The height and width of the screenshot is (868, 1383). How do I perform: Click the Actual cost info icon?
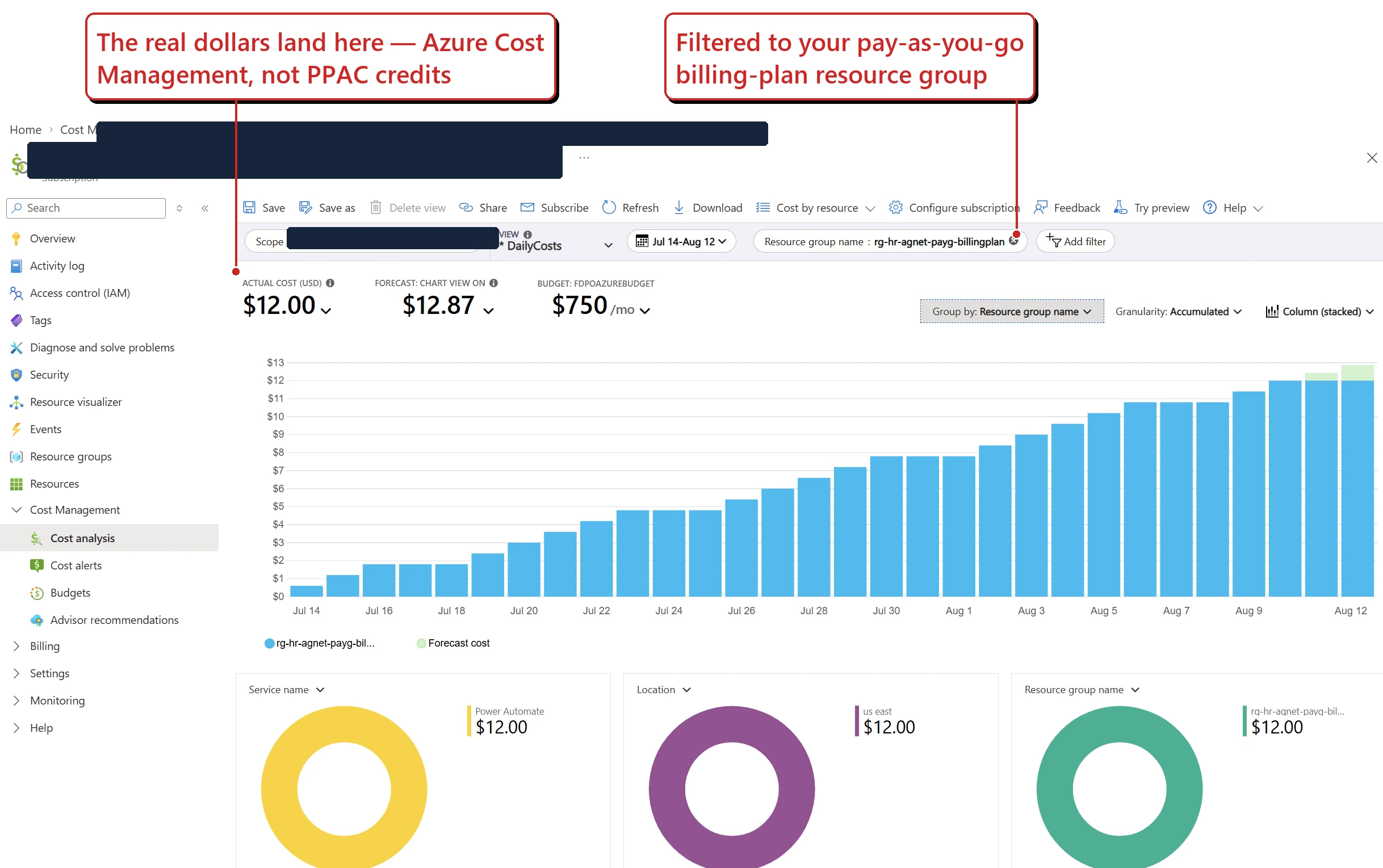coord(330,283)
